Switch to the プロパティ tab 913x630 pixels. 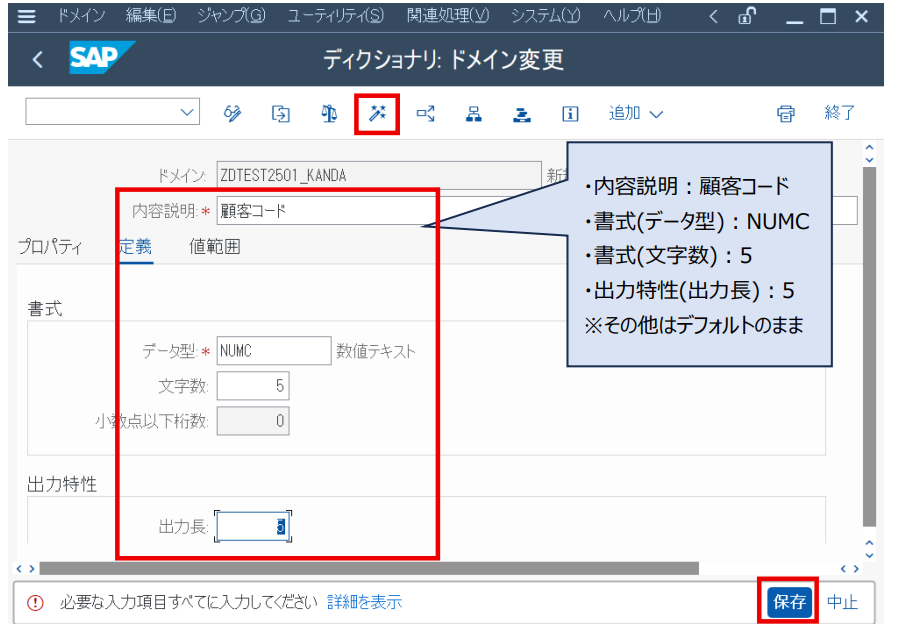pyautogui.click(x=50, y=247)
